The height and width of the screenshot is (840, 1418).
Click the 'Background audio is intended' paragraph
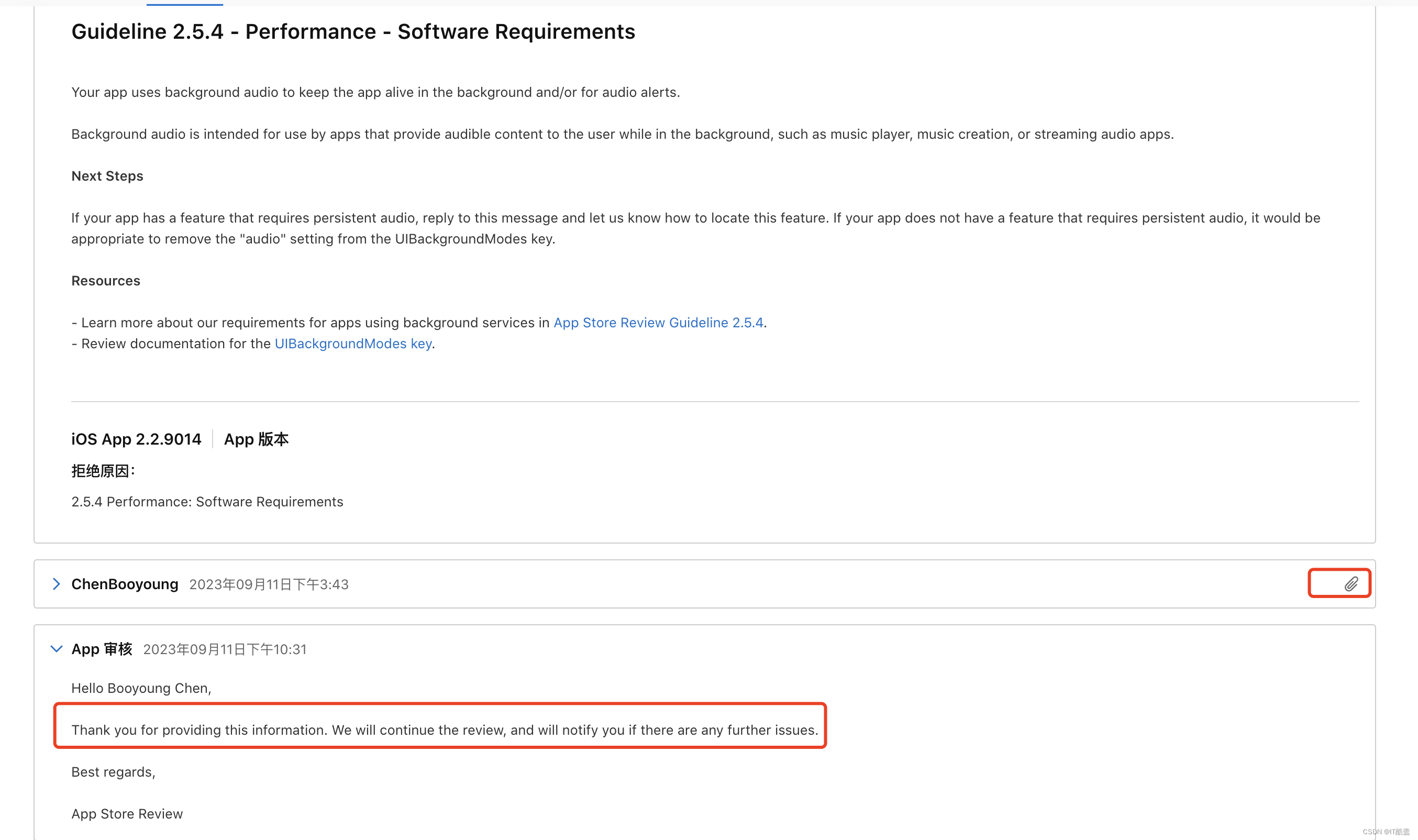tap(623, 134)
